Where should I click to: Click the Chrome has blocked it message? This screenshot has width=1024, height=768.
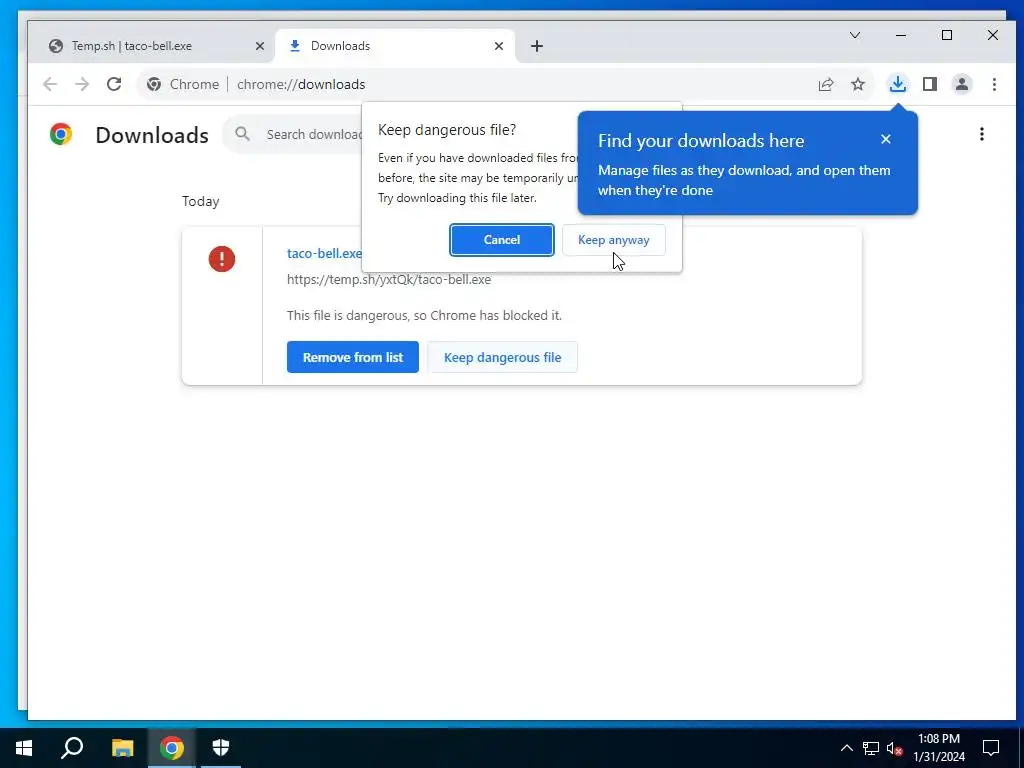click(424, 315)
